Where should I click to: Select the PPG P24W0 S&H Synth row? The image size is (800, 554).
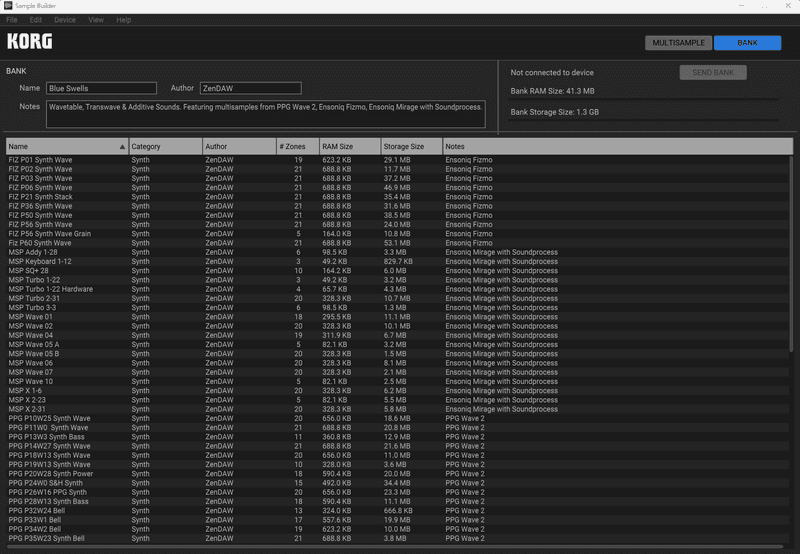click(397, 483)
